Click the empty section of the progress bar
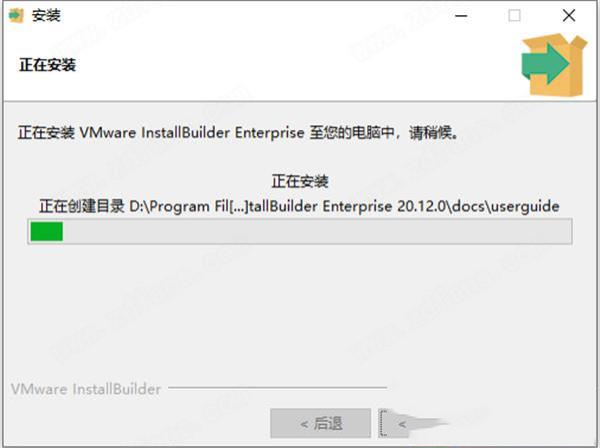Screen dimensions: 600x448 tap(317, 231)
